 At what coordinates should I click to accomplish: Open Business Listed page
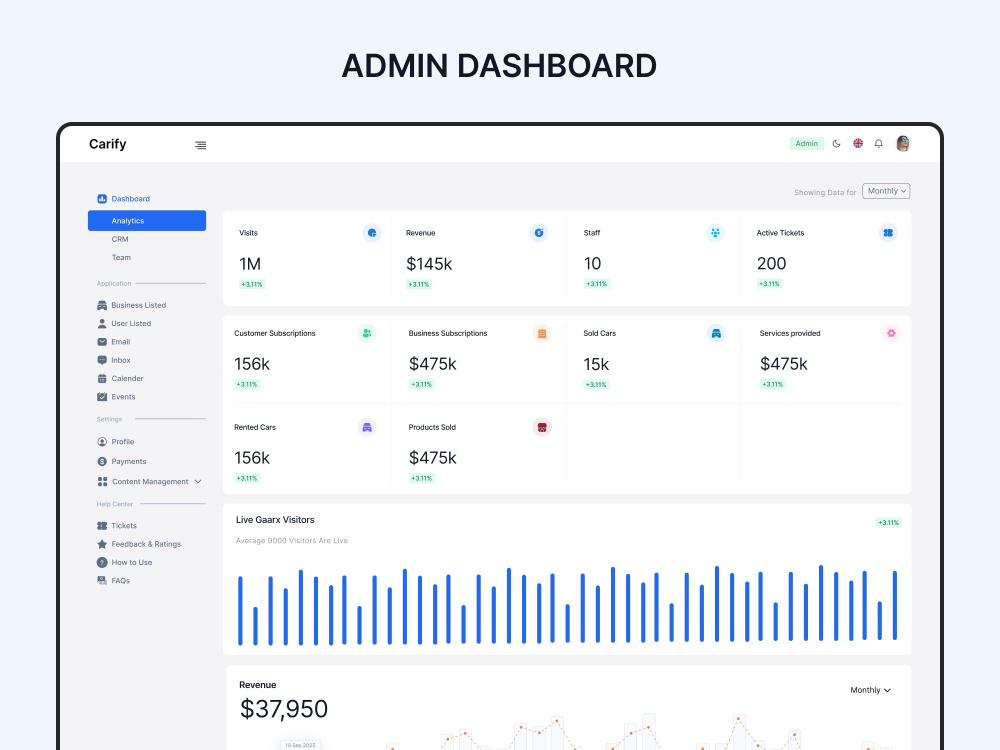(138, 305)
